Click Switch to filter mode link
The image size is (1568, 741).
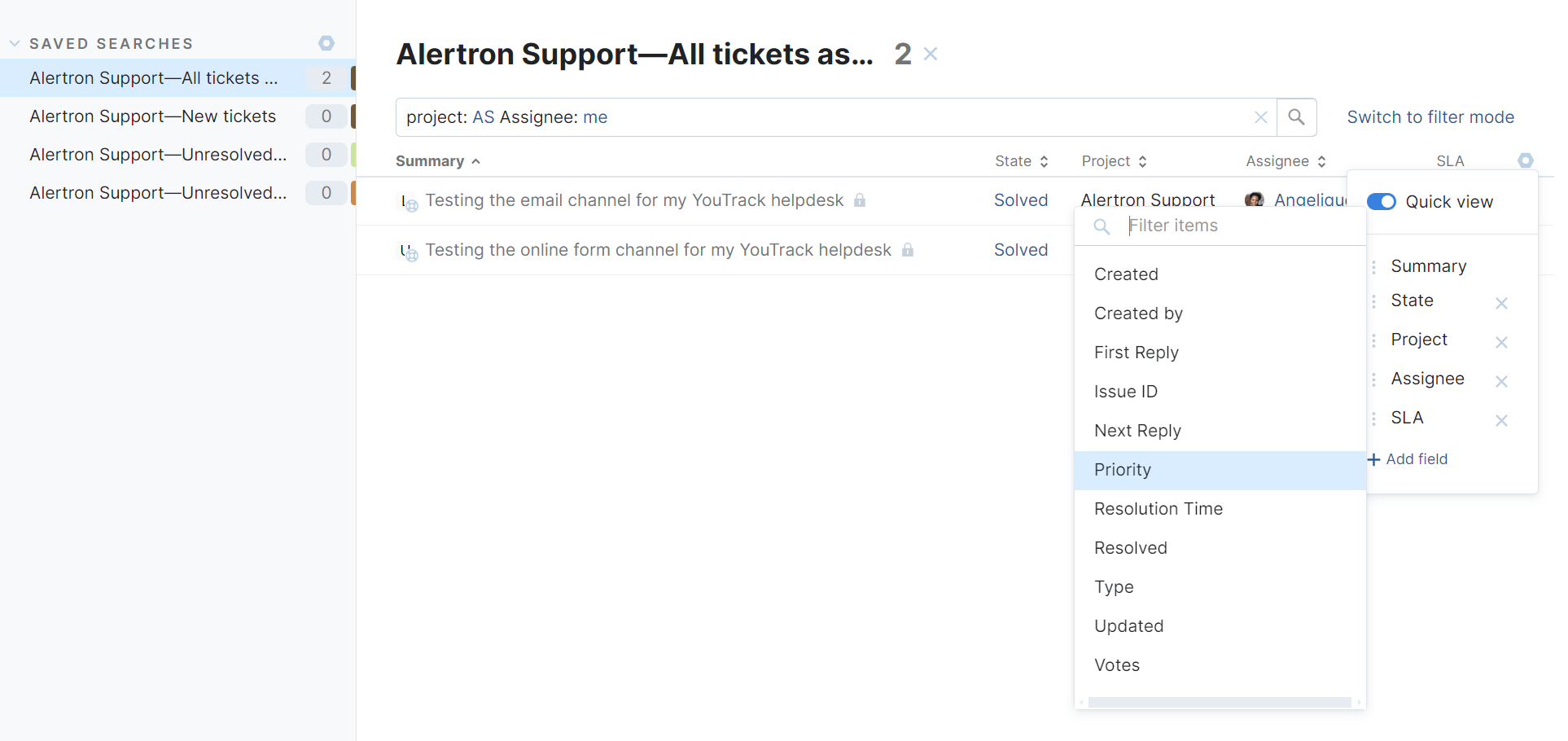point(1430,117)
